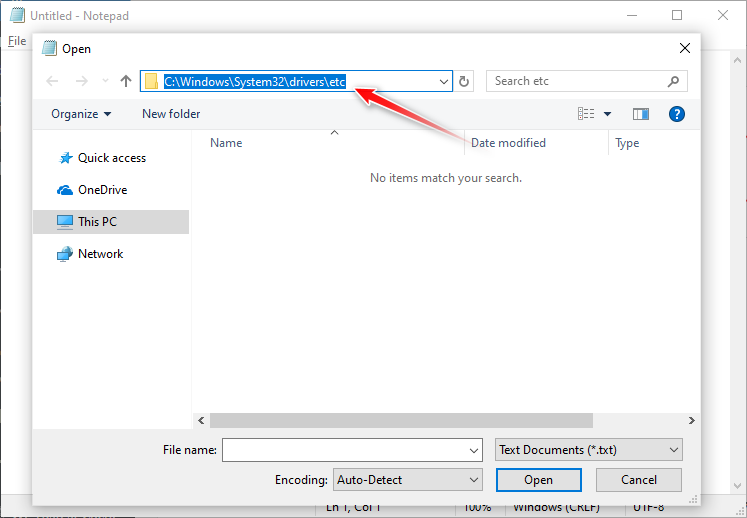The height and width of the screenshot is (518, 747).
Task: Click the Back navigation arrow
Action: pos(52,81)
